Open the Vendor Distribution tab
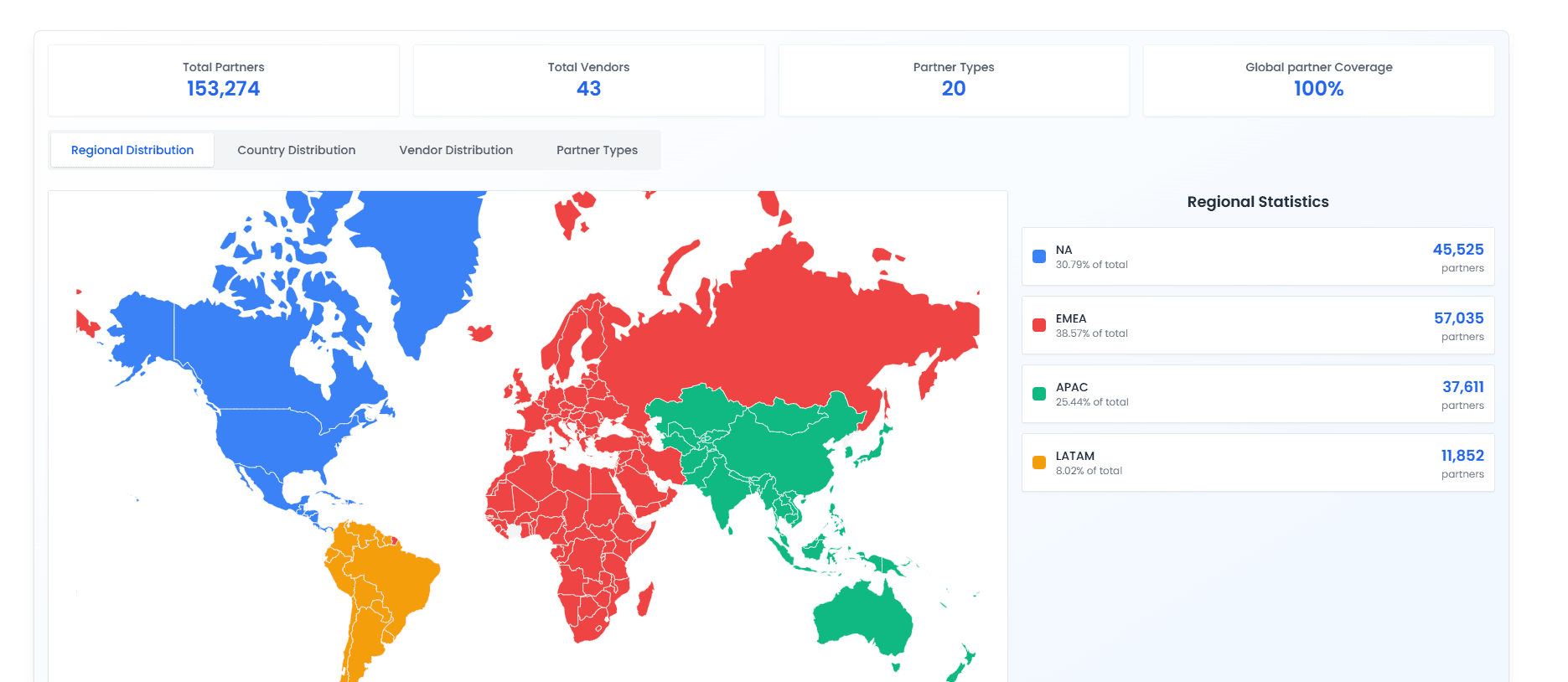 tap(455, 150)
